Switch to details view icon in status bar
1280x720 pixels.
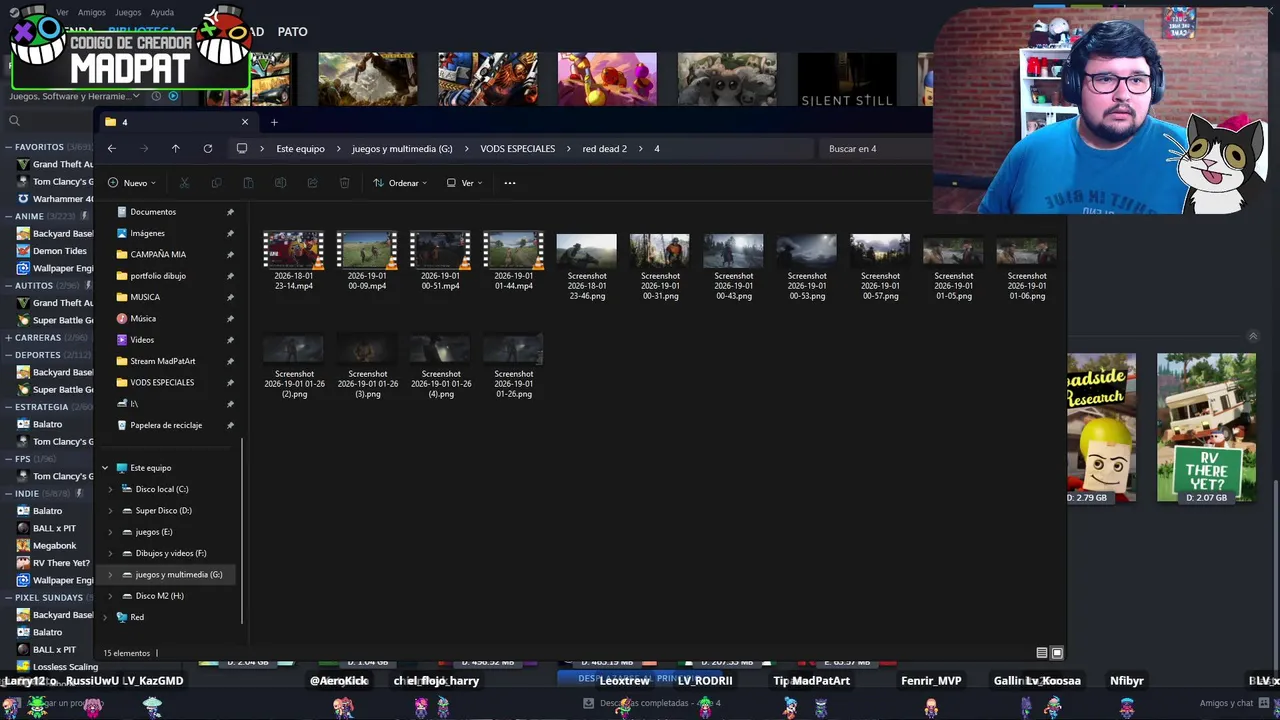(x=1041, y=653)
